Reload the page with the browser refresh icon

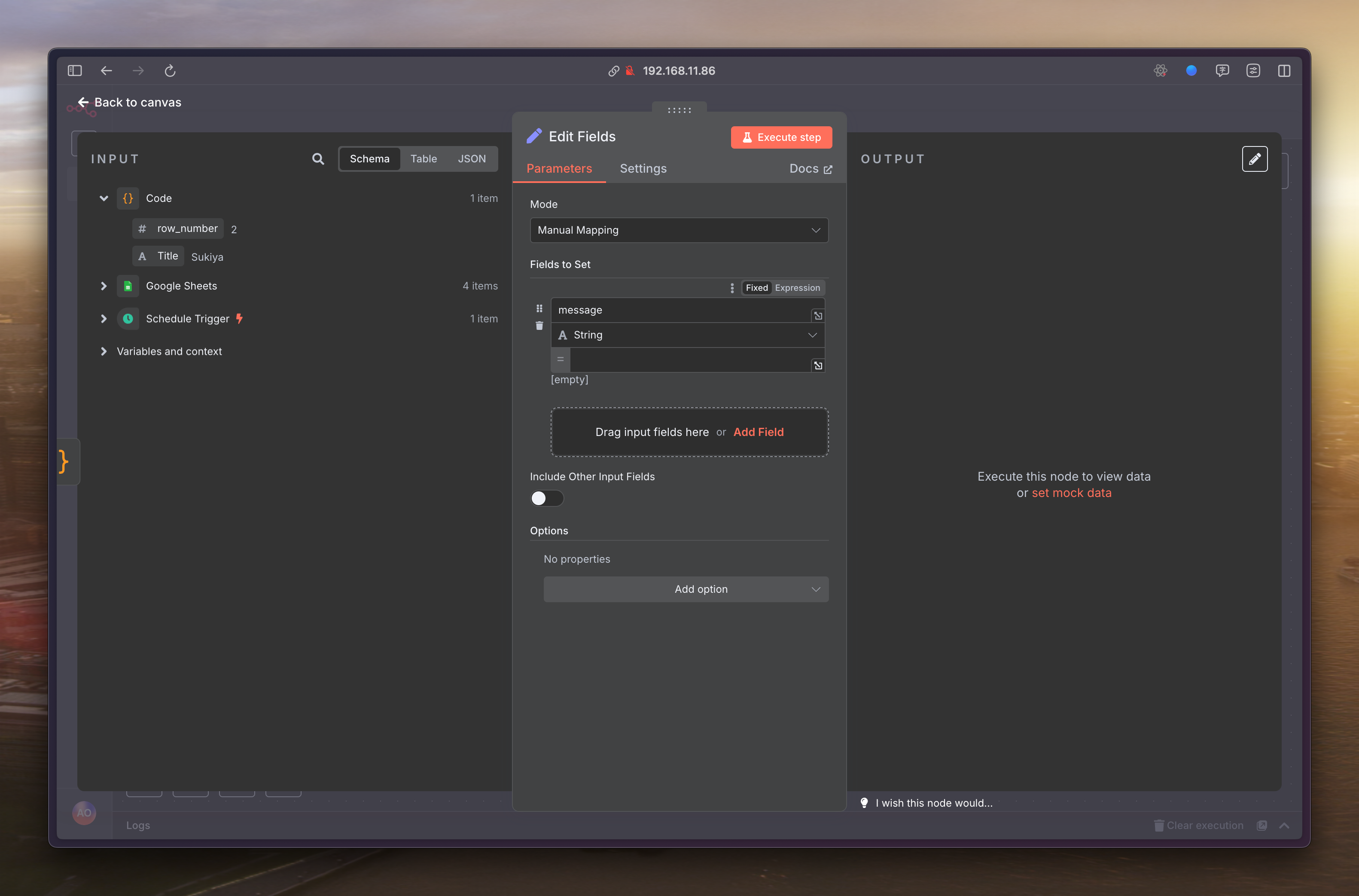pos(170,71)
